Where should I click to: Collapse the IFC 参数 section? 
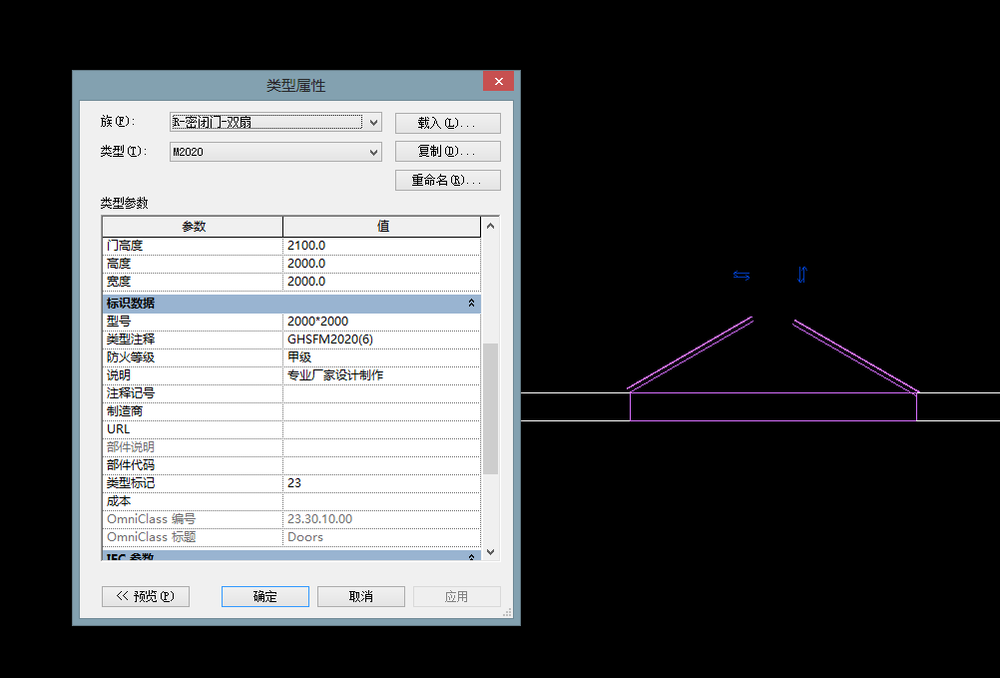(471, 557)
